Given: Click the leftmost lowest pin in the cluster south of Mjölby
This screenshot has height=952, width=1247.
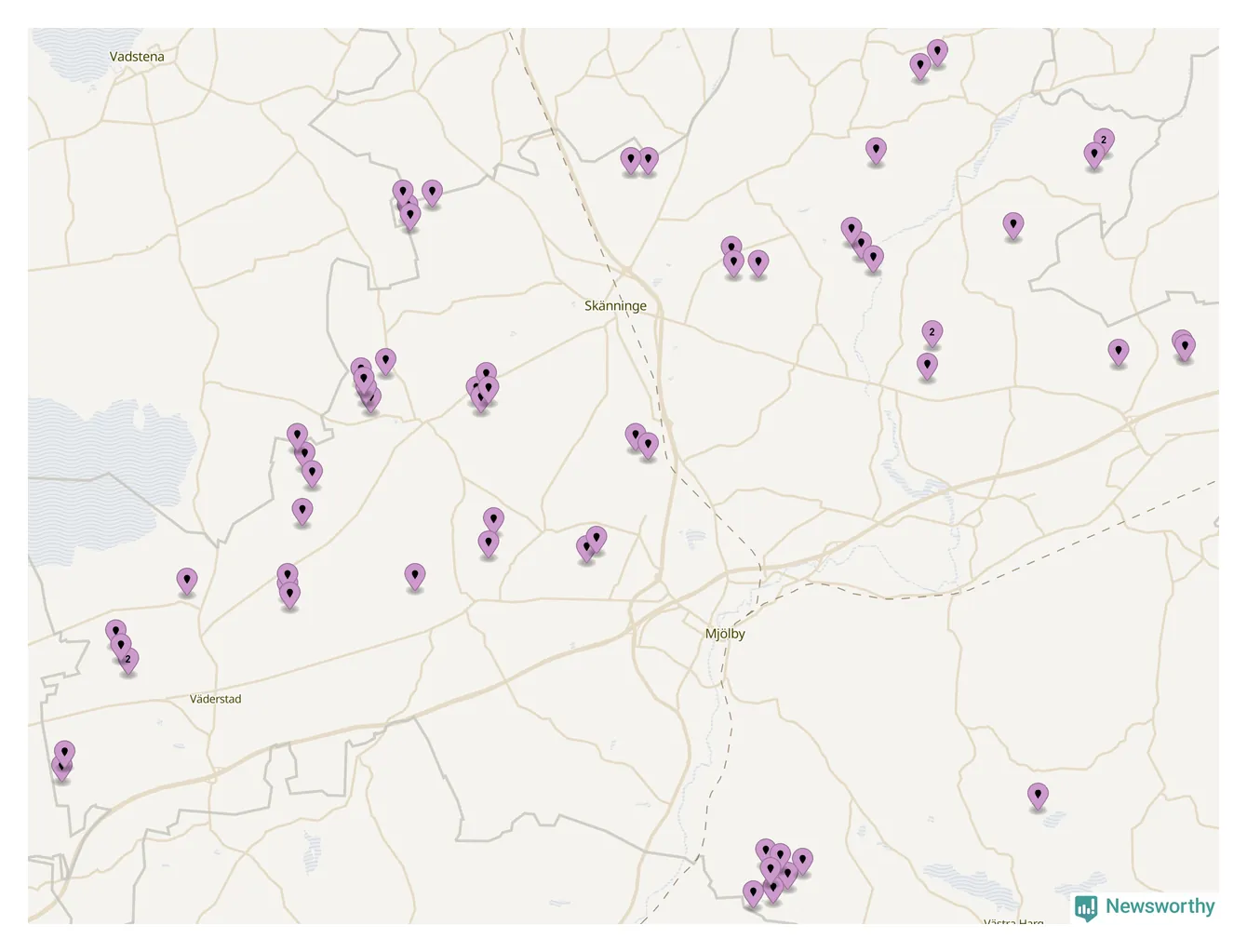Looking at the screenshot, I should coord(754,894).
